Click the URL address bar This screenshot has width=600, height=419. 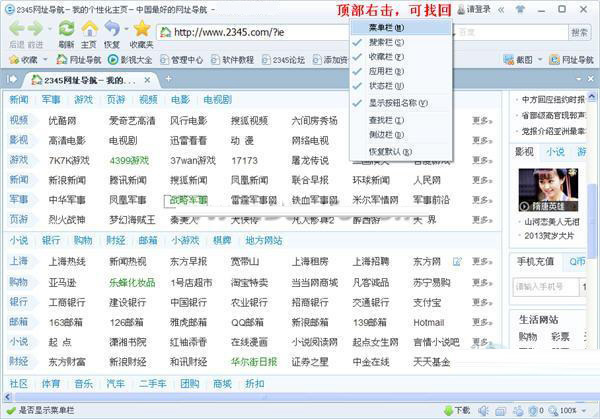[253, 33]
